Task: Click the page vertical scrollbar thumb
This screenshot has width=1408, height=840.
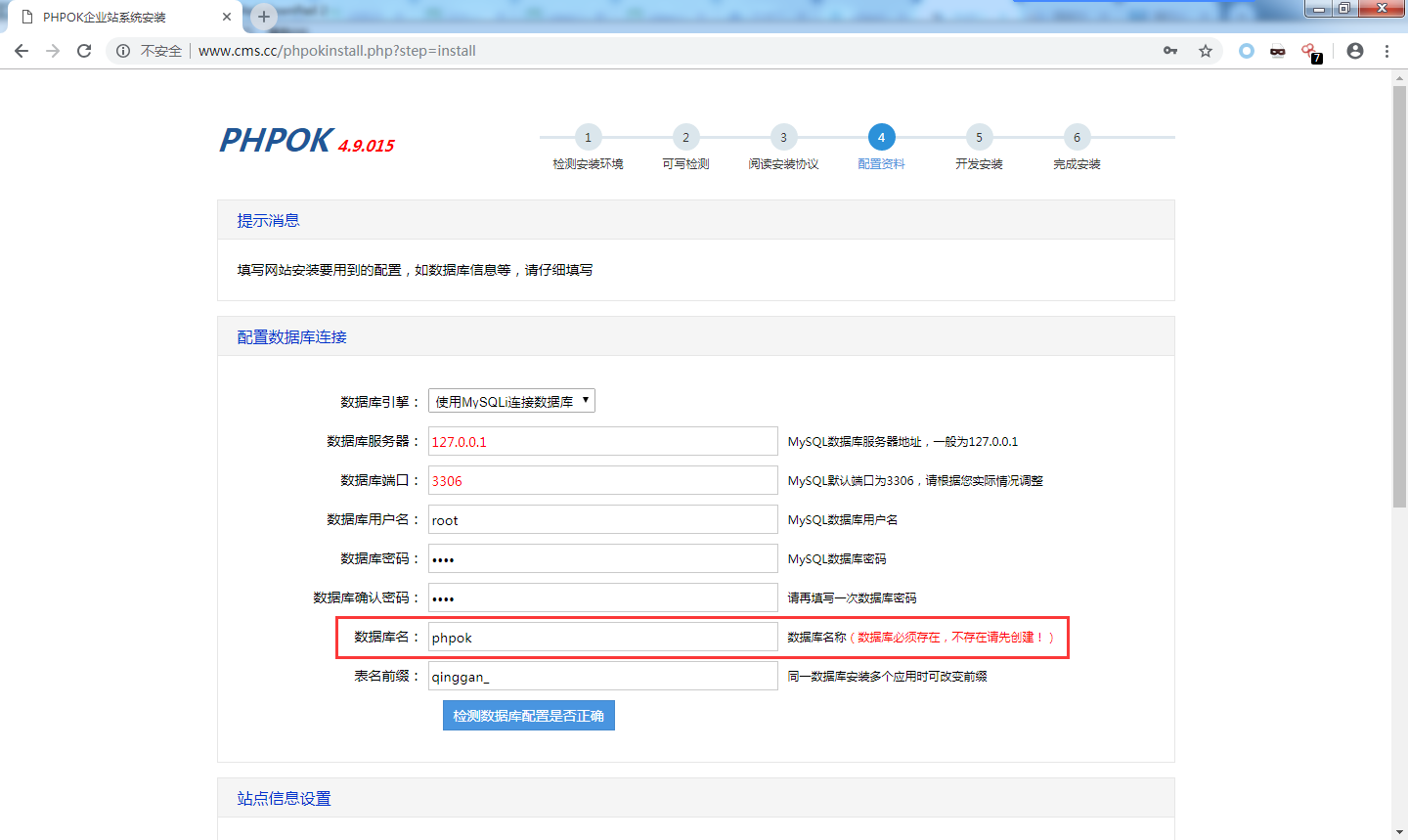Action: (x=1399, y=298)
